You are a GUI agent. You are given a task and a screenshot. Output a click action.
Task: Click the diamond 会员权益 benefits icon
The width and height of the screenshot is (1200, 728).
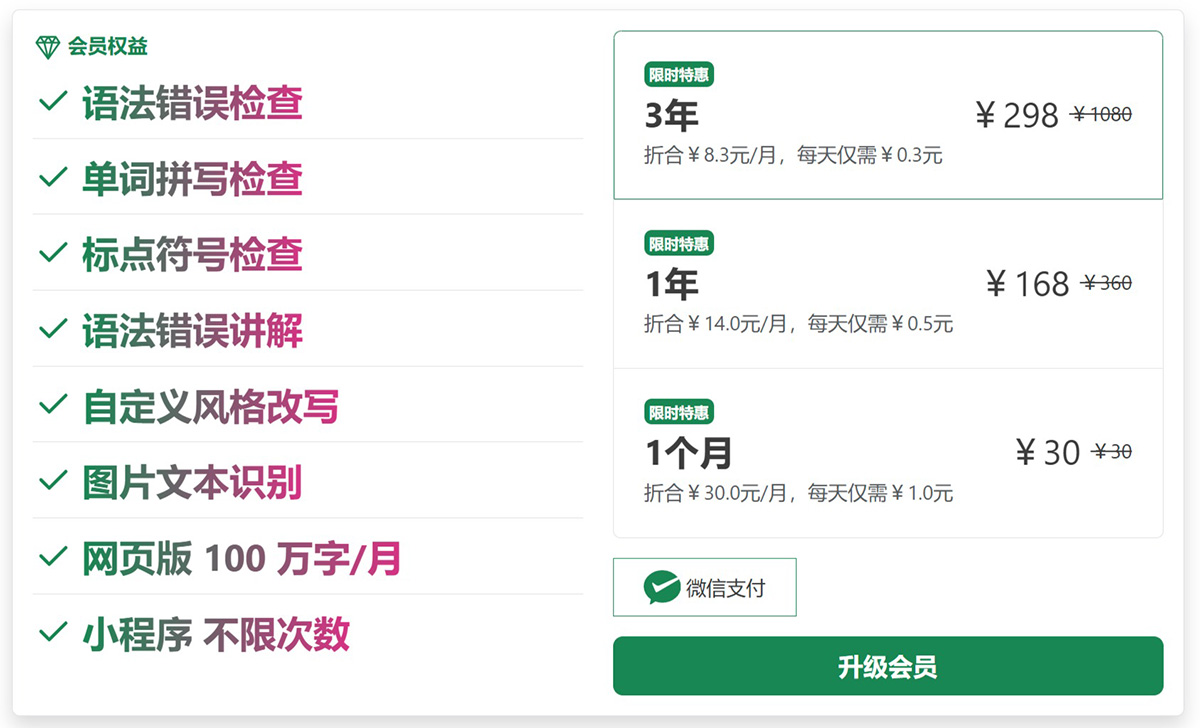click(47, 45)
